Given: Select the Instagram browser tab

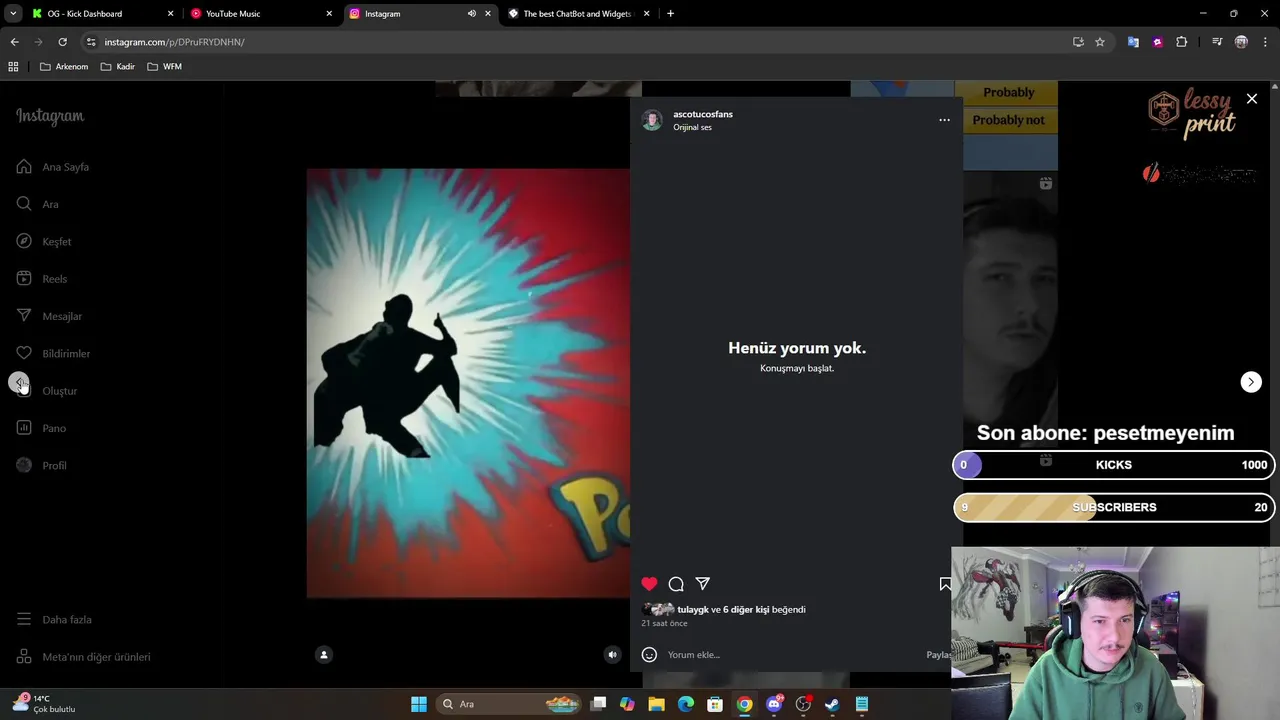Looking at the screenshot, I should tap(420, 14).
